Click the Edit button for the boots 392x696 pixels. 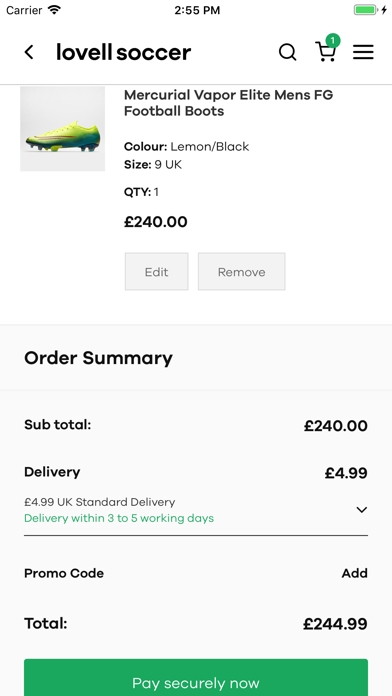tap(156, 272)
